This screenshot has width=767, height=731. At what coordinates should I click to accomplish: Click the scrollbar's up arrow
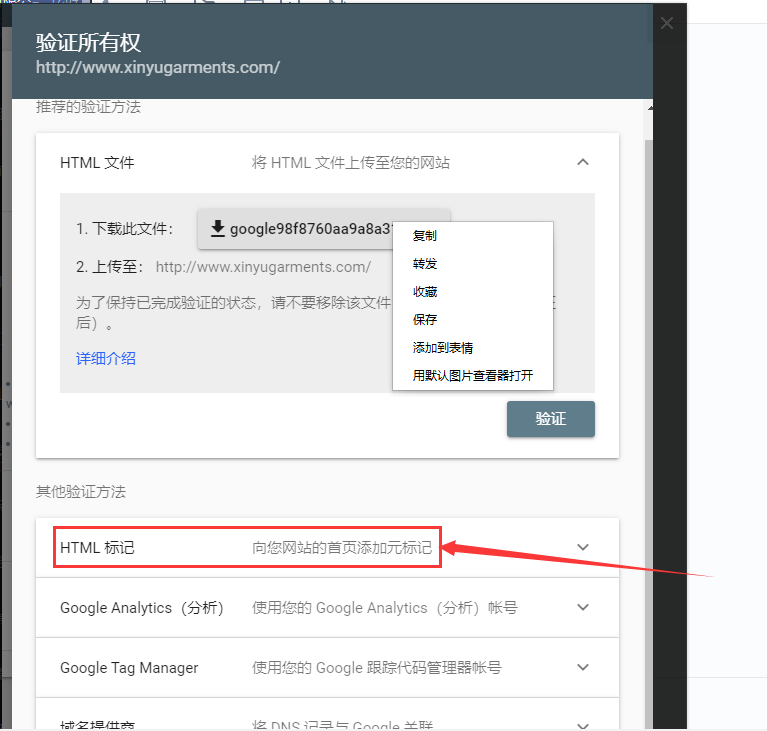point(651,107)
